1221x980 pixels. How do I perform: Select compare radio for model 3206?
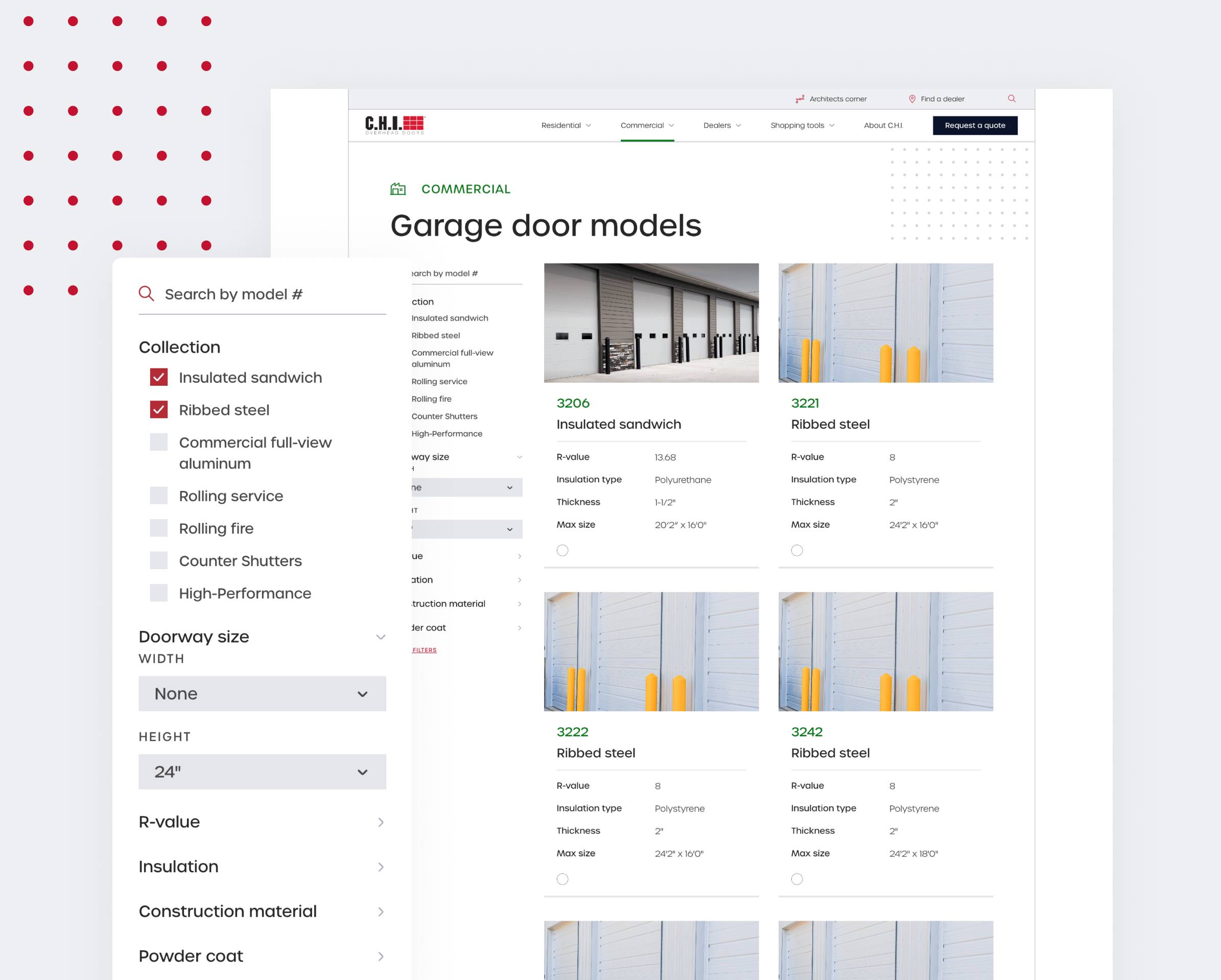(x=562, y=550)
